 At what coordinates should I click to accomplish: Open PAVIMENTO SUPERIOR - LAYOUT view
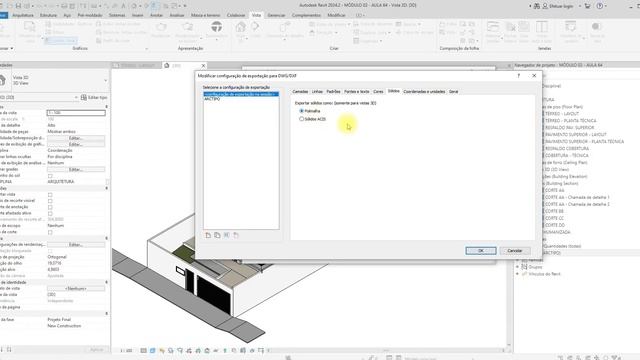point(576,135)
